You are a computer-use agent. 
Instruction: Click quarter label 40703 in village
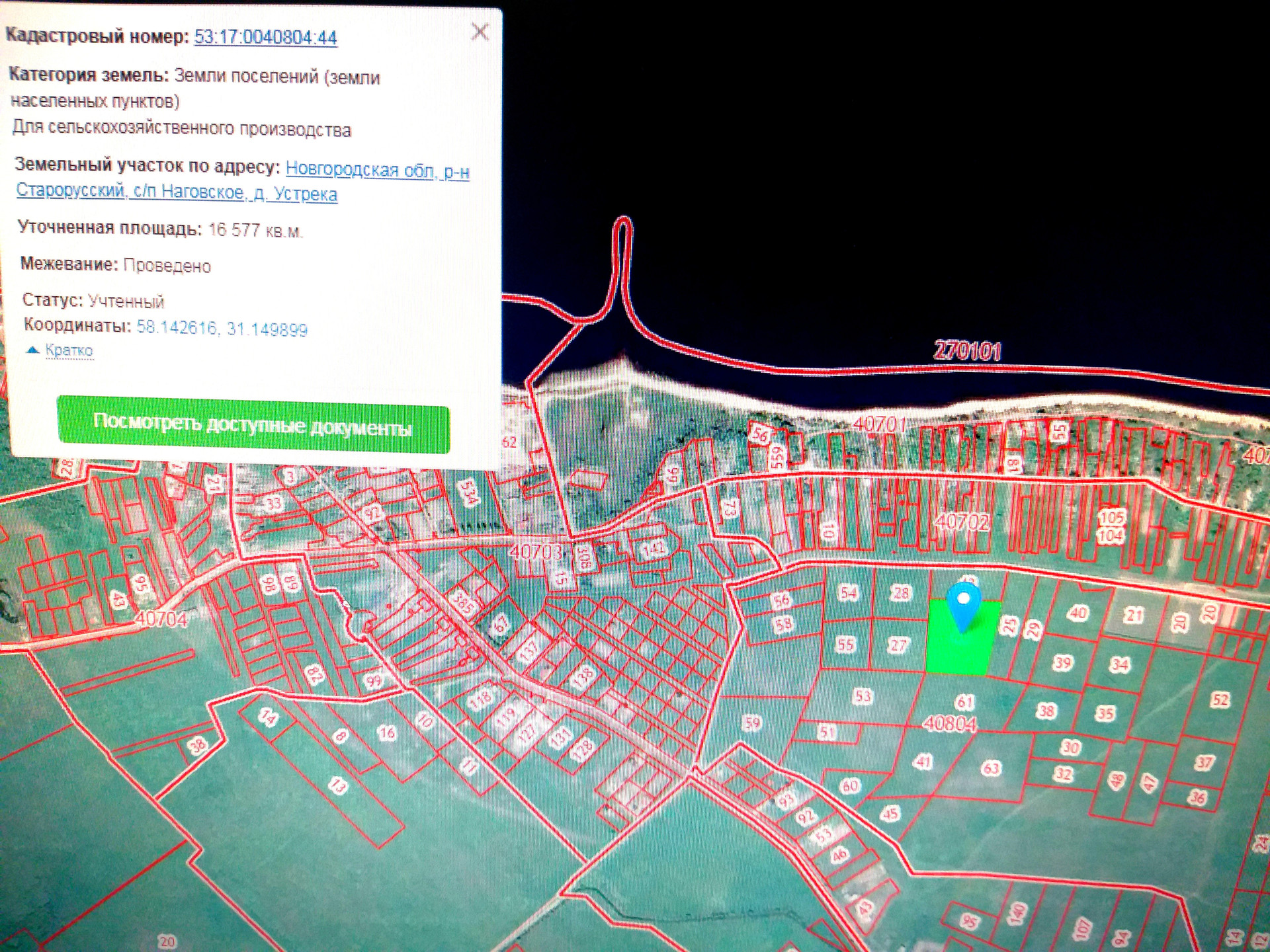coord(536,551)
